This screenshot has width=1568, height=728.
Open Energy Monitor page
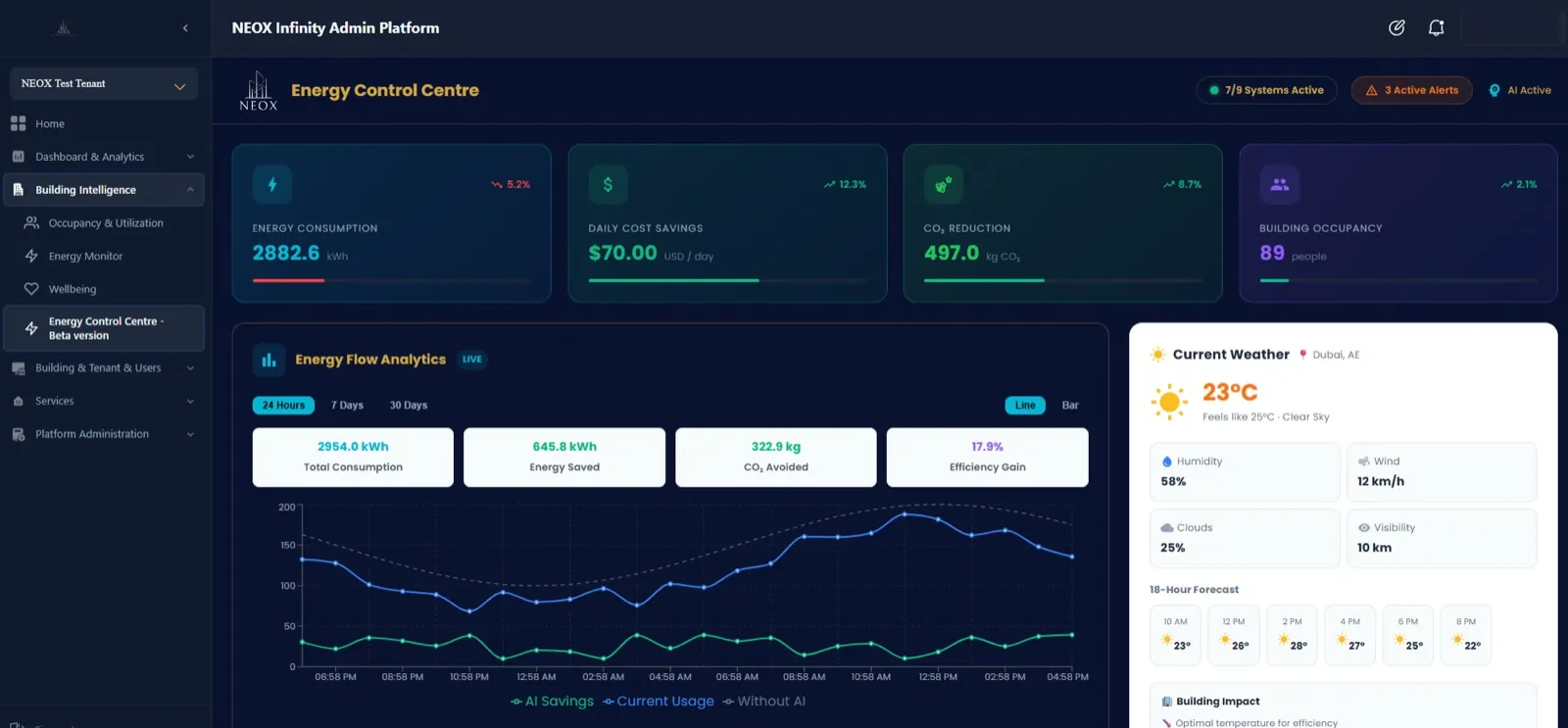[85, 256]
